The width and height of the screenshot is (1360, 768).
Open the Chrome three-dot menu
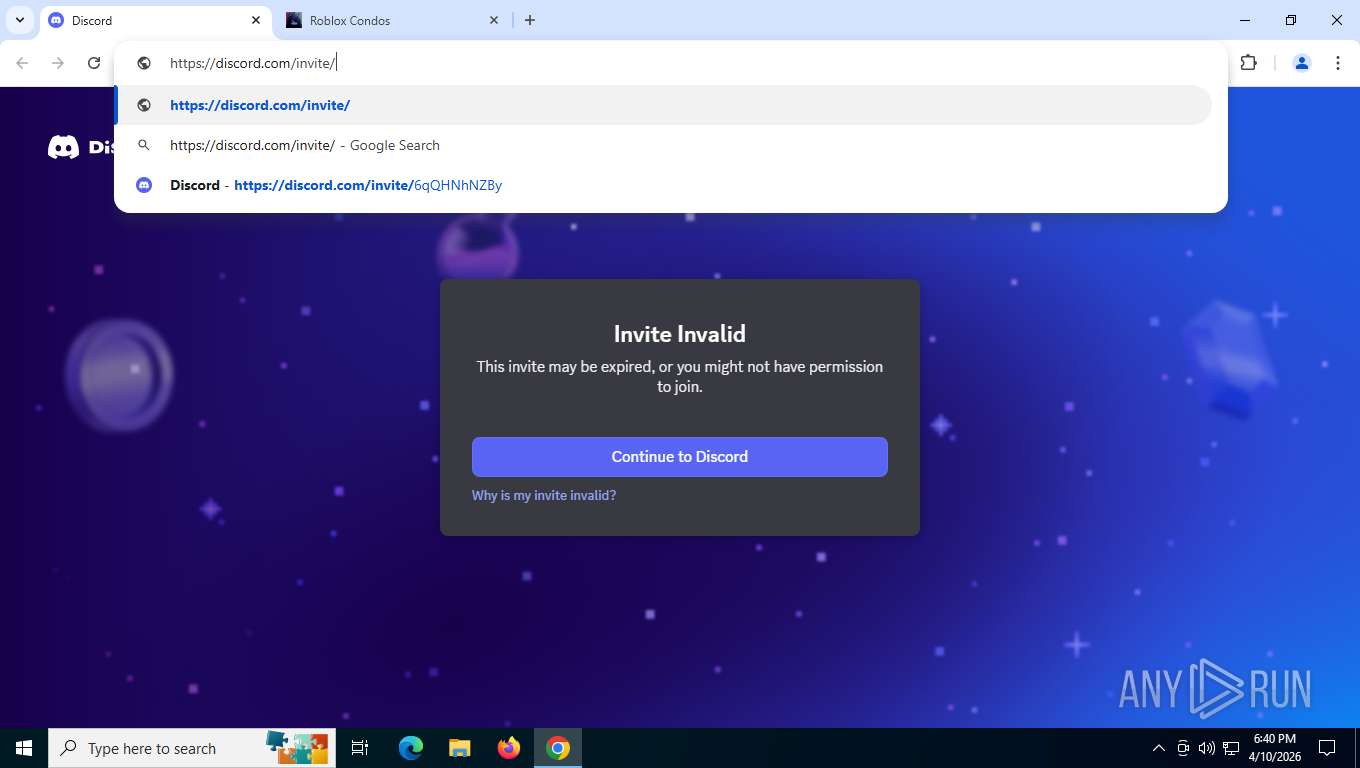1338,63
